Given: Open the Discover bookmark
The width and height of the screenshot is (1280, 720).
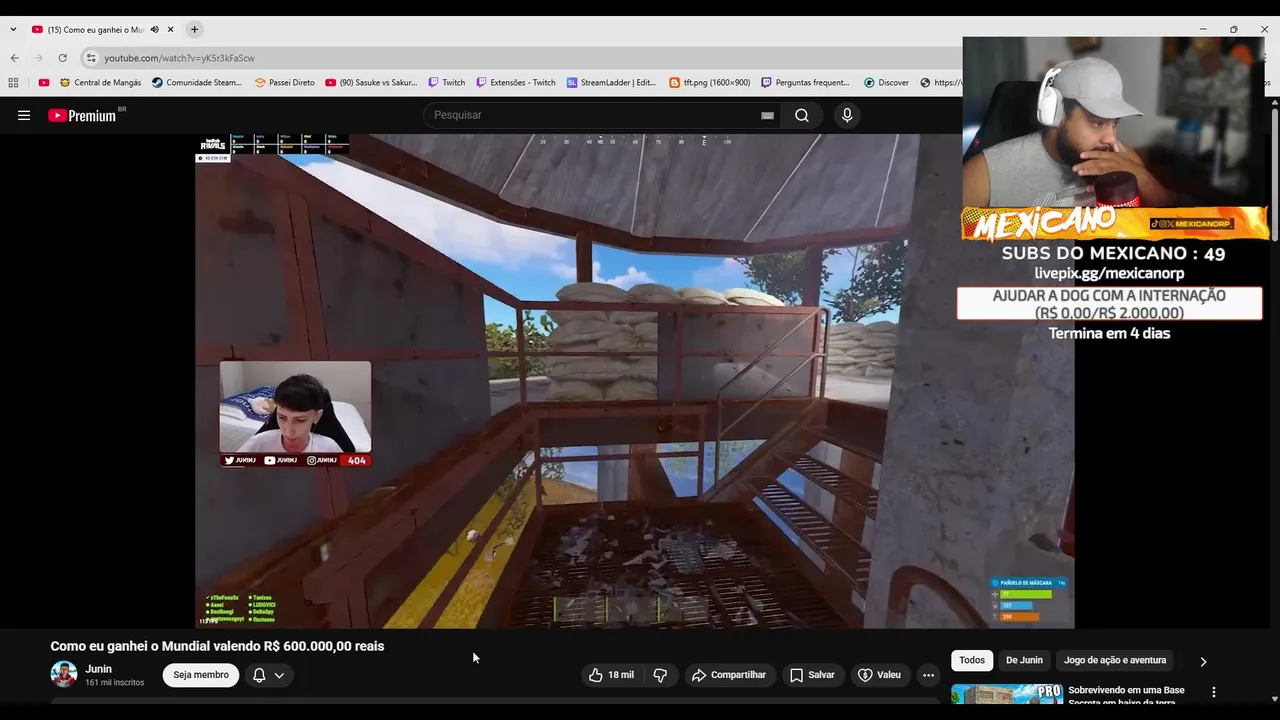Looking at the screenshot, I should pos(886,83).
